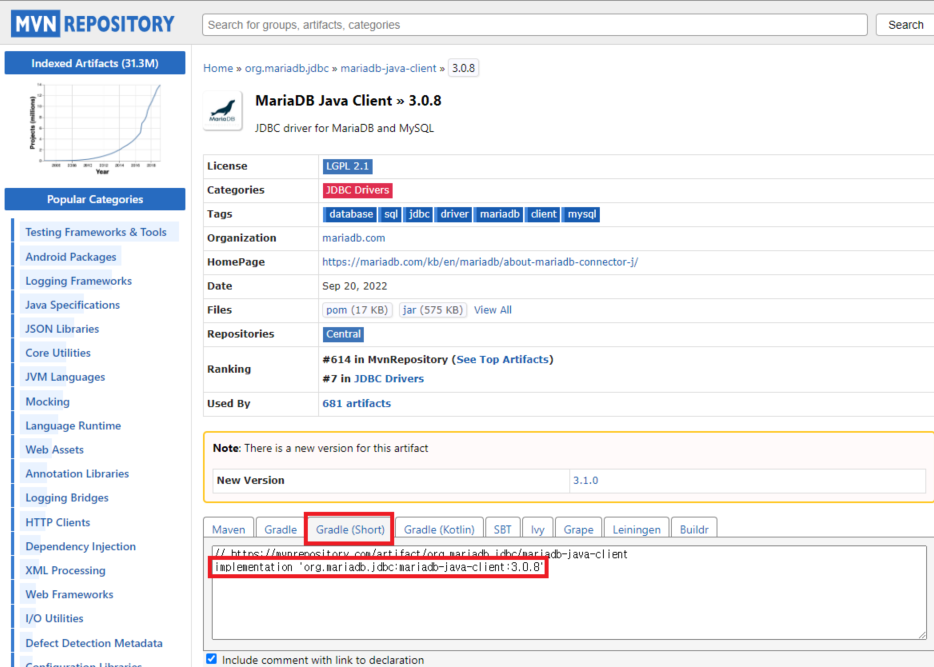Click the sql tag
934x667 pixels.
(391, 214)
